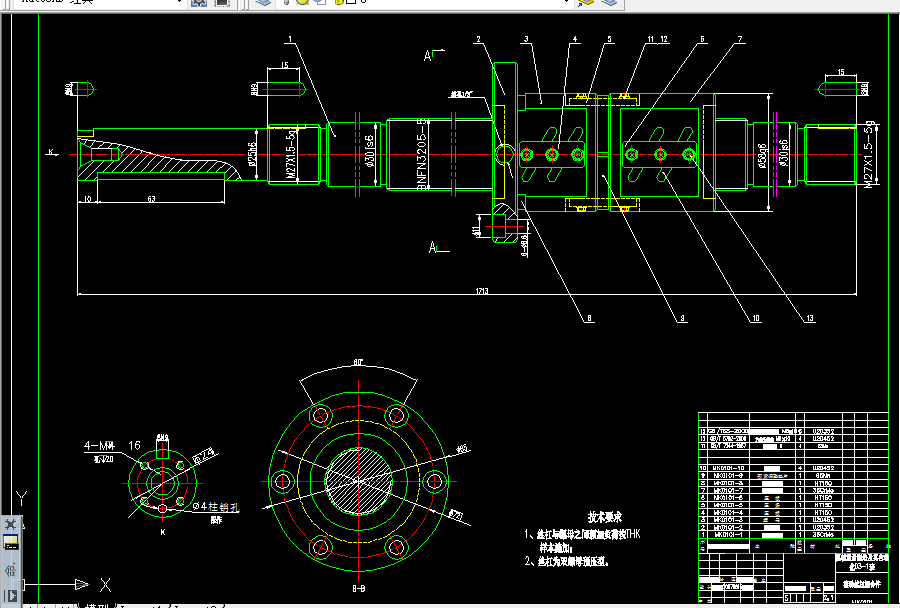This screenshot has width=900, height=608.
Task: Click the dimension text 63
Action: tap(152, 199)
